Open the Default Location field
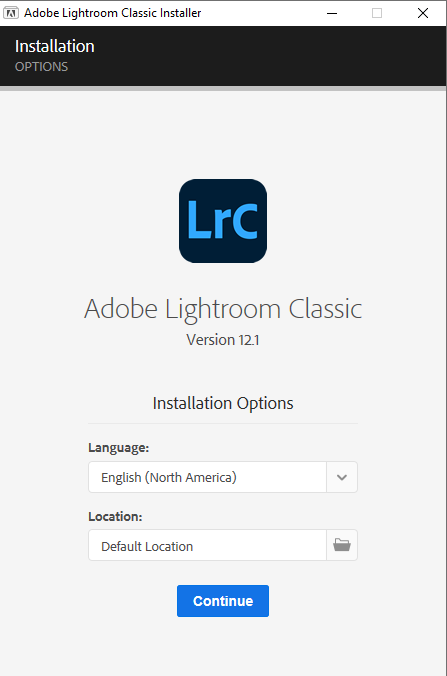This screenshot has height=676, width=447. tap(207, 545)
